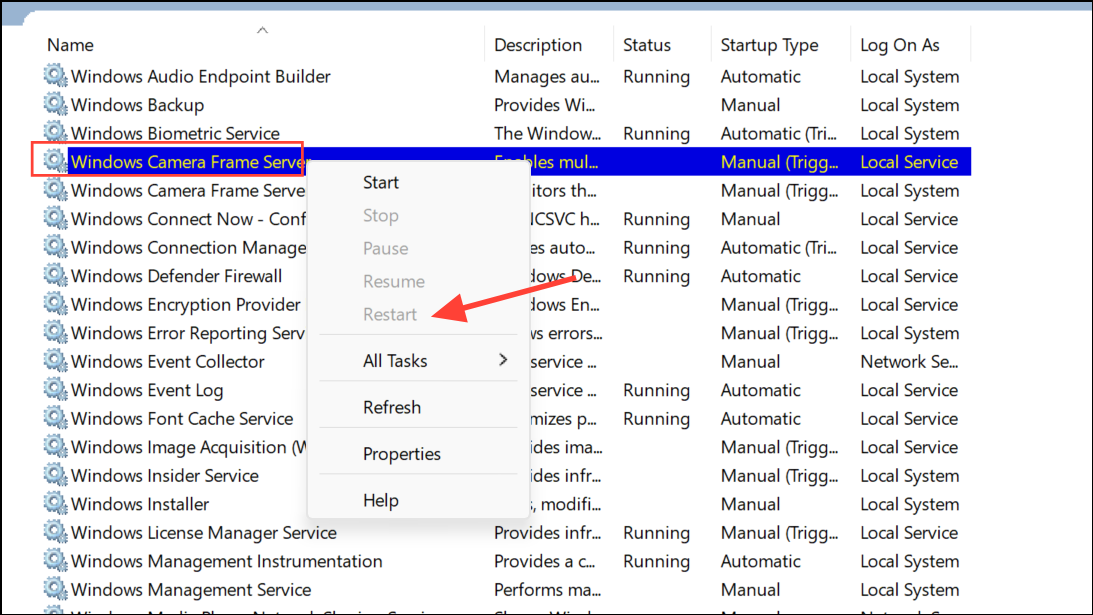Click the gear icon for Windows Insider Service
Image resolution: width=1093 pixels, height=615 pixels.
click(55, 475)
